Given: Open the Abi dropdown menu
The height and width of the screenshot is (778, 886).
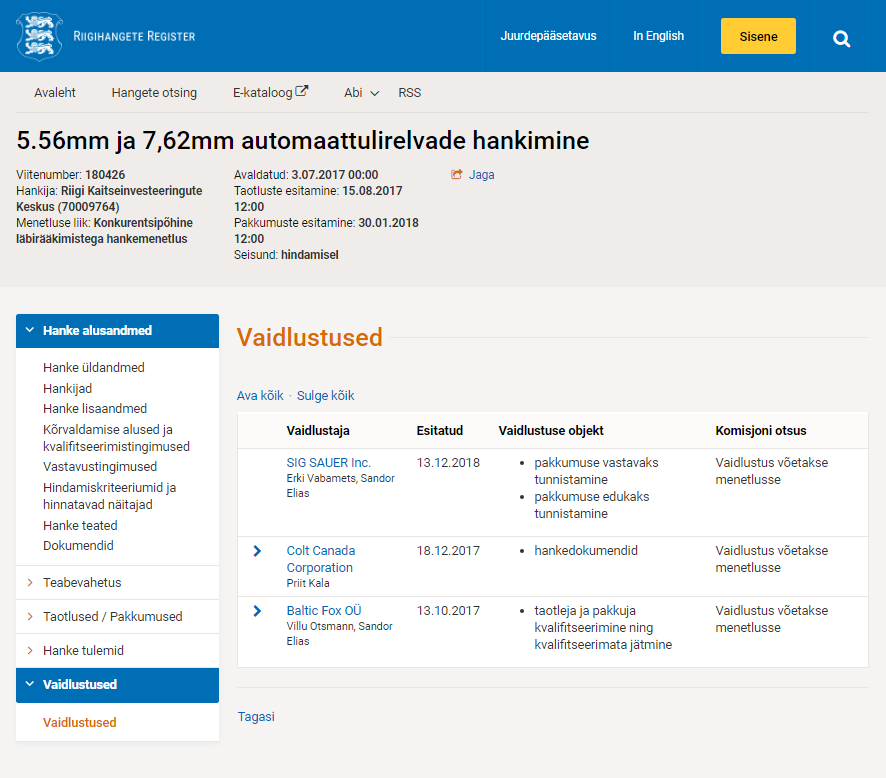Looking at the screenshot, I should point(361,93).
